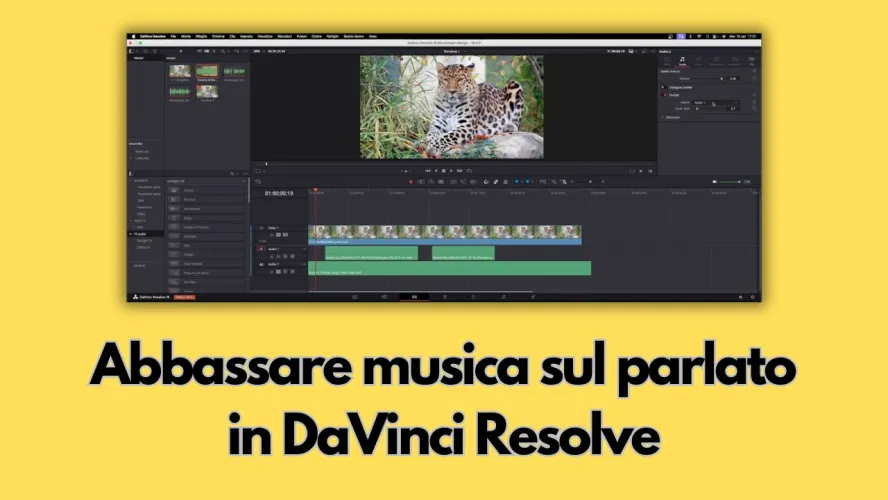888x500 pixels.
Task: Toggle the linked selection chain icon
Action: pos(496,182)
